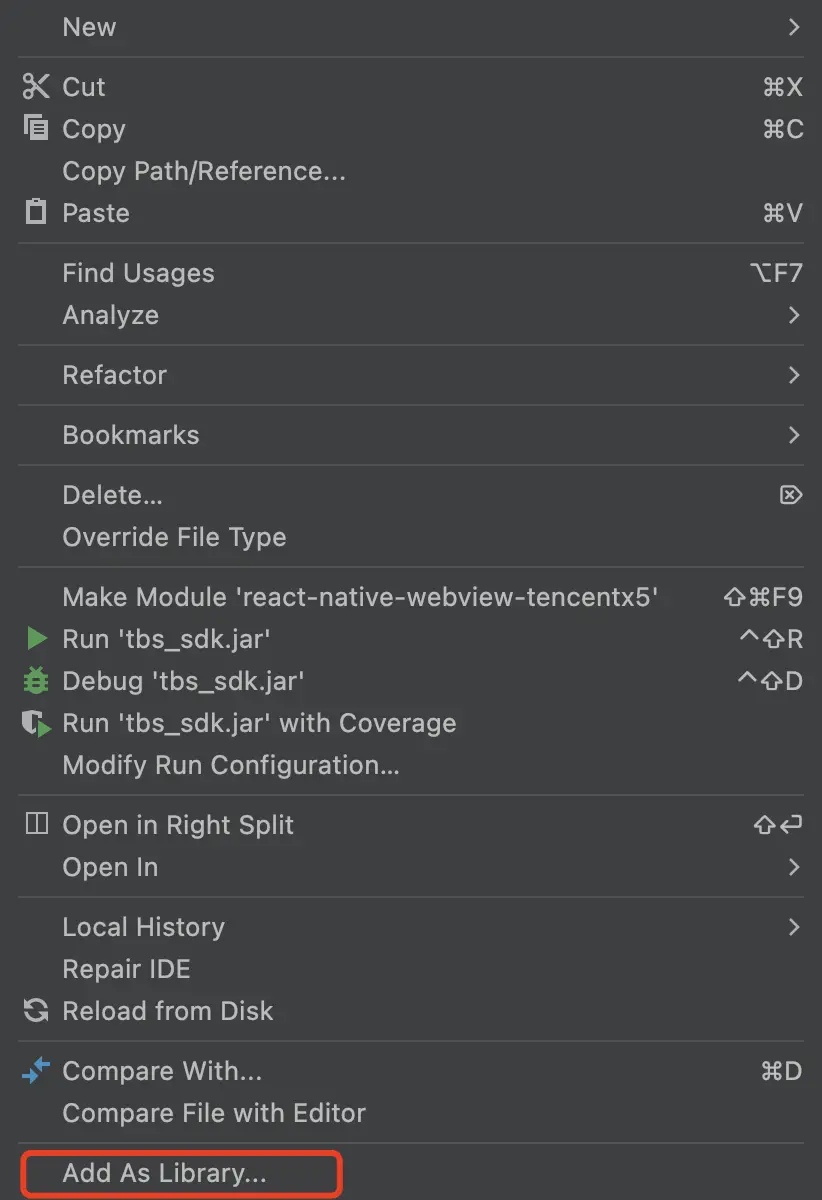
Task: Expand the New submenu arrow
Action: click(x=794, y=27)
